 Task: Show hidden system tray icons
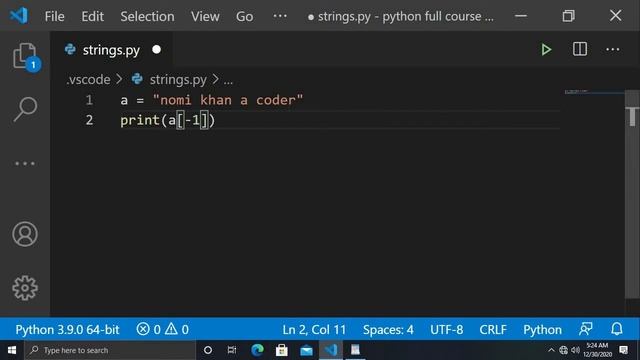551,350
